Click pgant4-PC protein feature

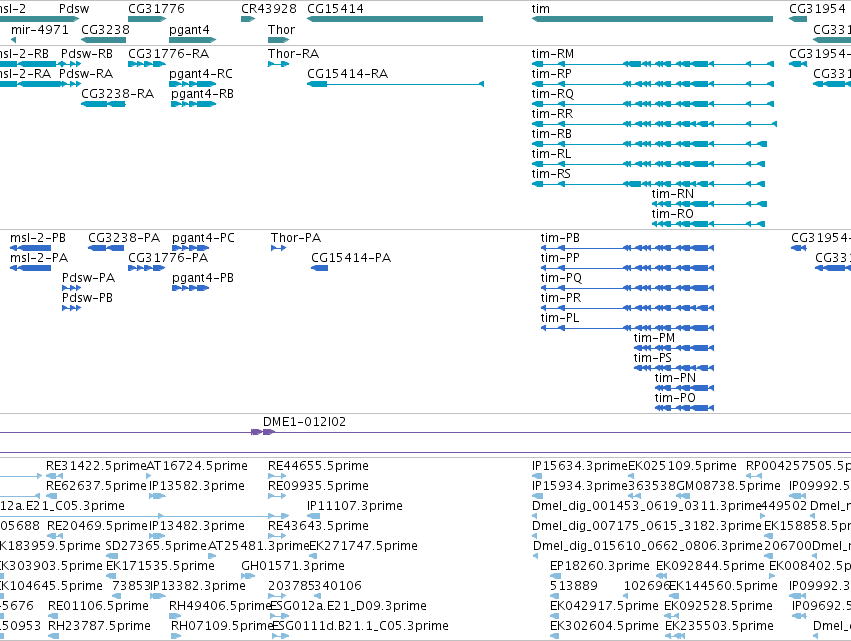click(190, 248)
